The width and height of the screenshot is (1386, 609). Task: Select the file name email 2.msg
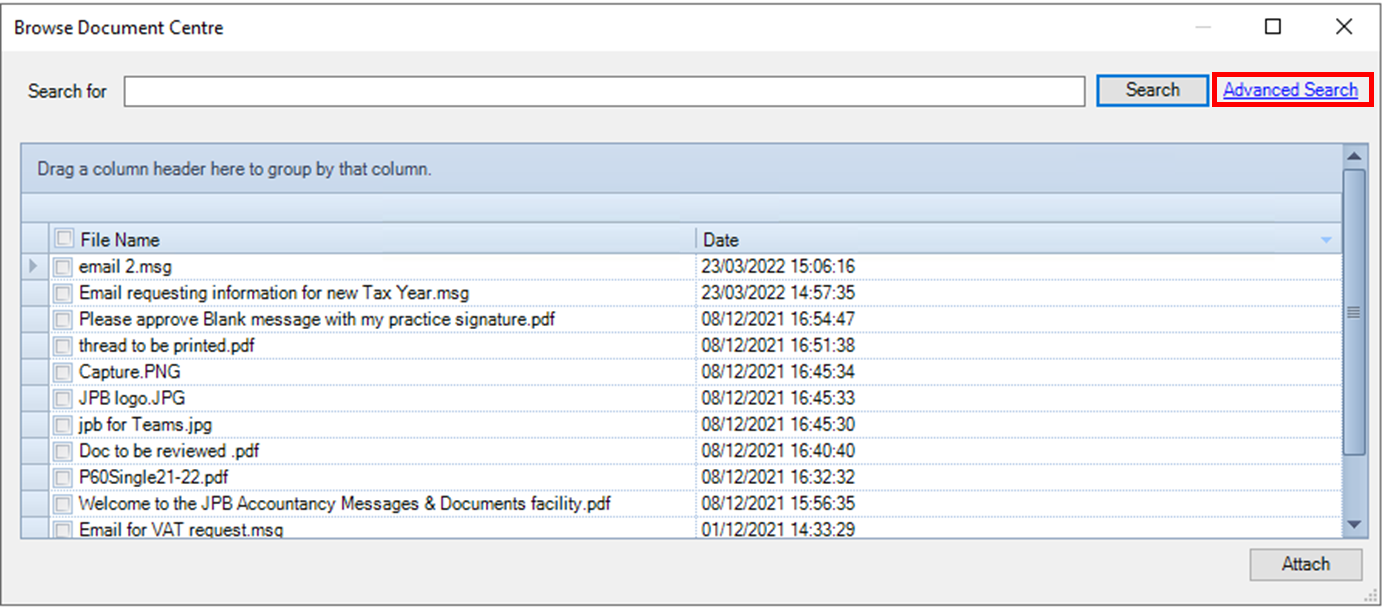(x=125, y=267)
